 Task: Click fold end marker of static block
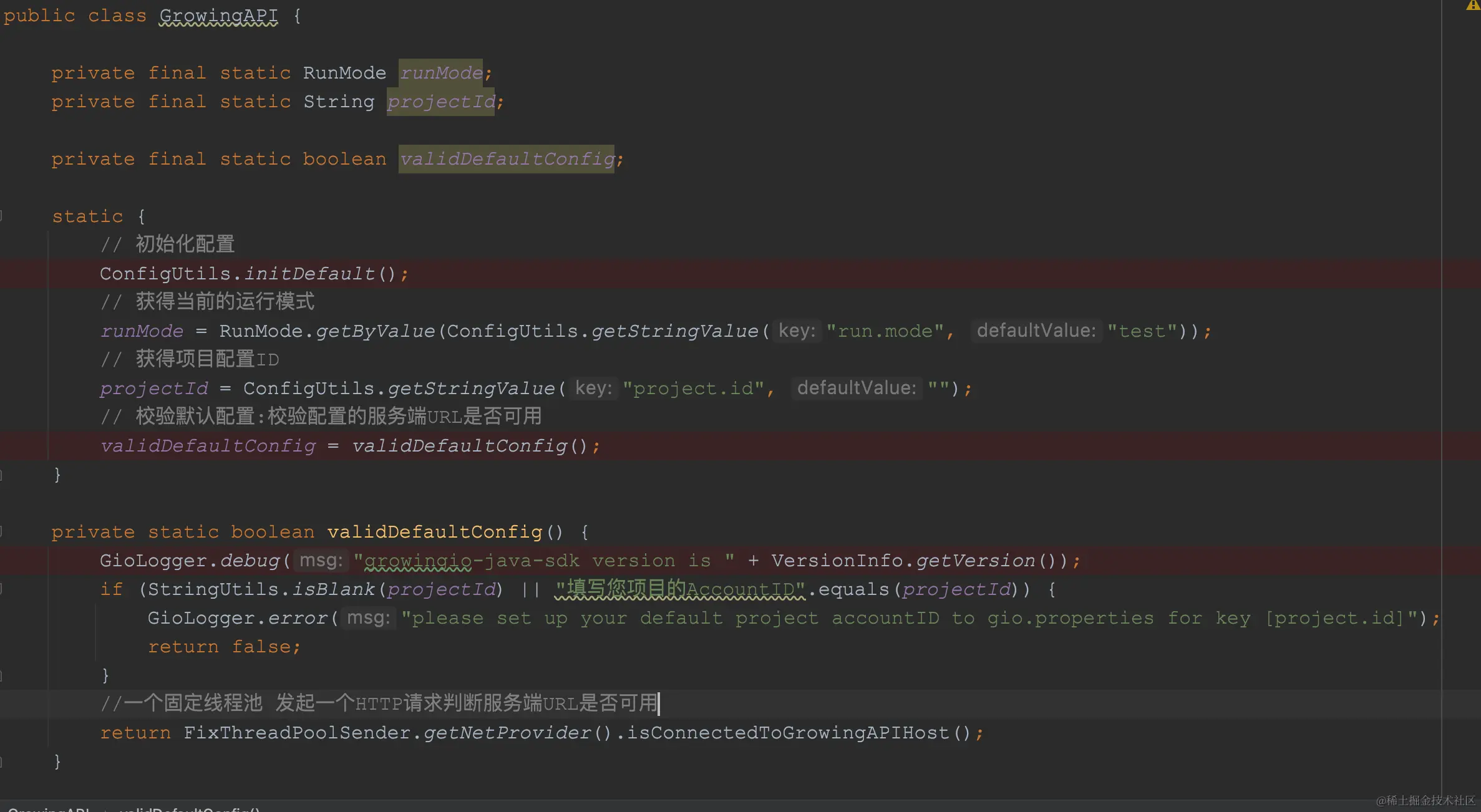(x=2, y=475)
